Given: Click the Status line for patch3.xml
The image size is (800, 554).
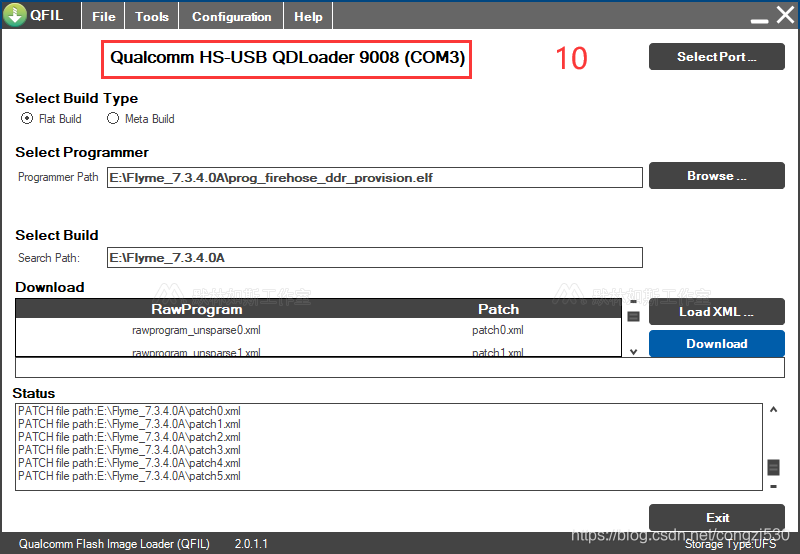Looking at the screenshot, I should 129,450.
